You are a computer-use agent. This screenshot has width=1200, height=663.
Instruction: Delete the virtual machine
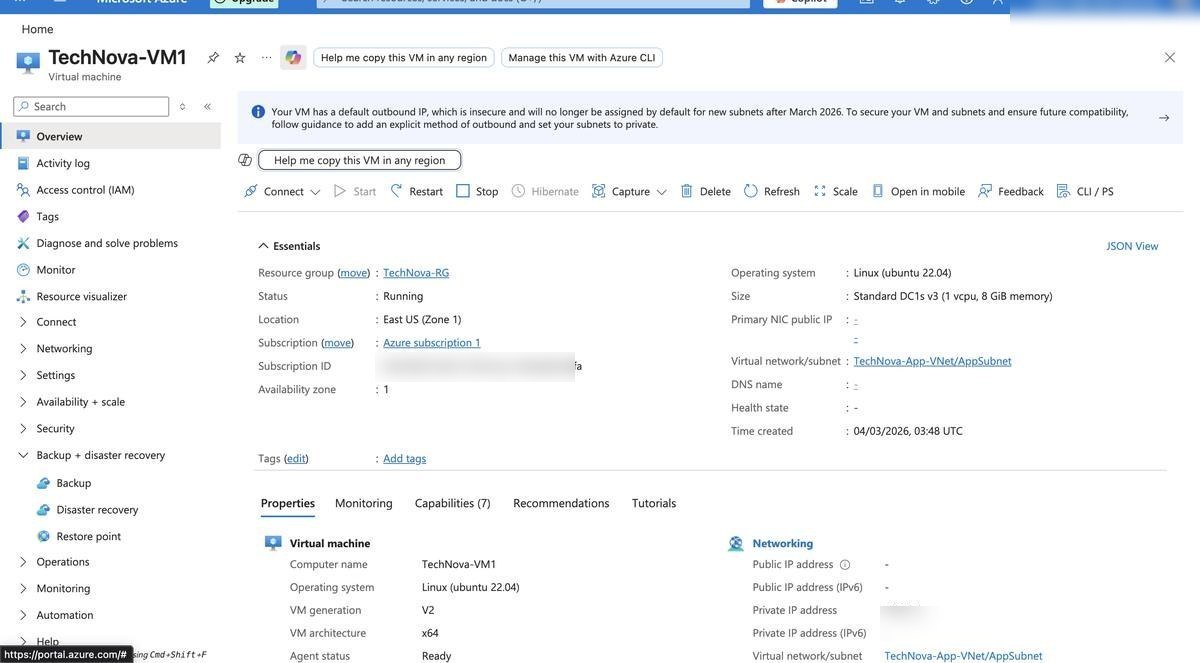tap(705, 191)
